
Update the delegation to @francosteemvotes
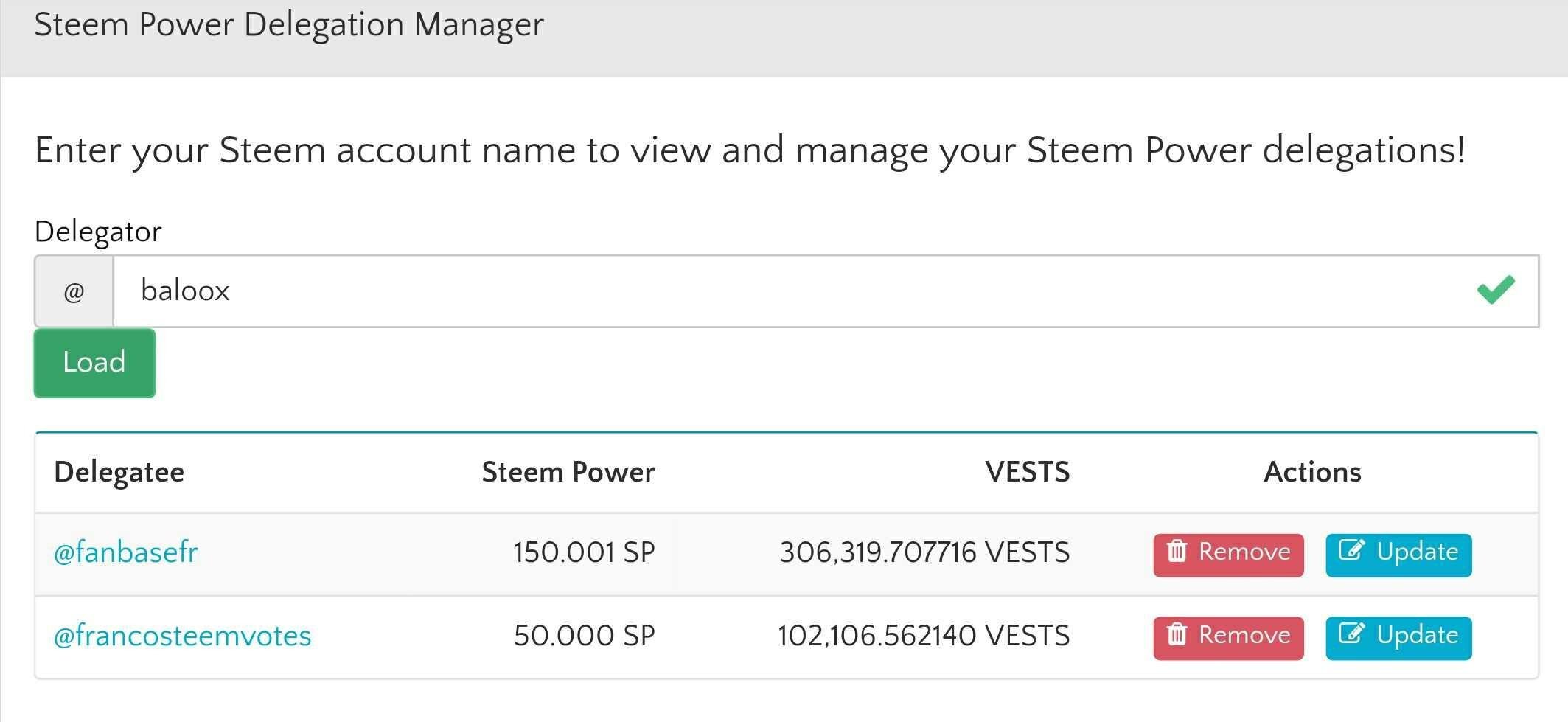click(x=1398, y=638)
